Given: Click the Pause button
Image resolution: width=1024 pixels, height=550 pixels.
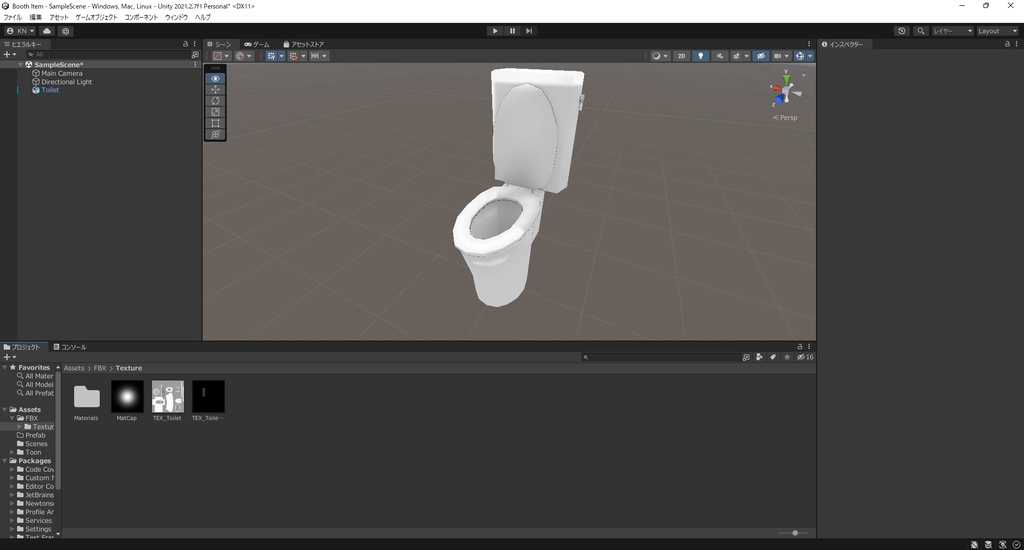Looking at the screenshot, I should pyautogui.click(x=512, y=31).
